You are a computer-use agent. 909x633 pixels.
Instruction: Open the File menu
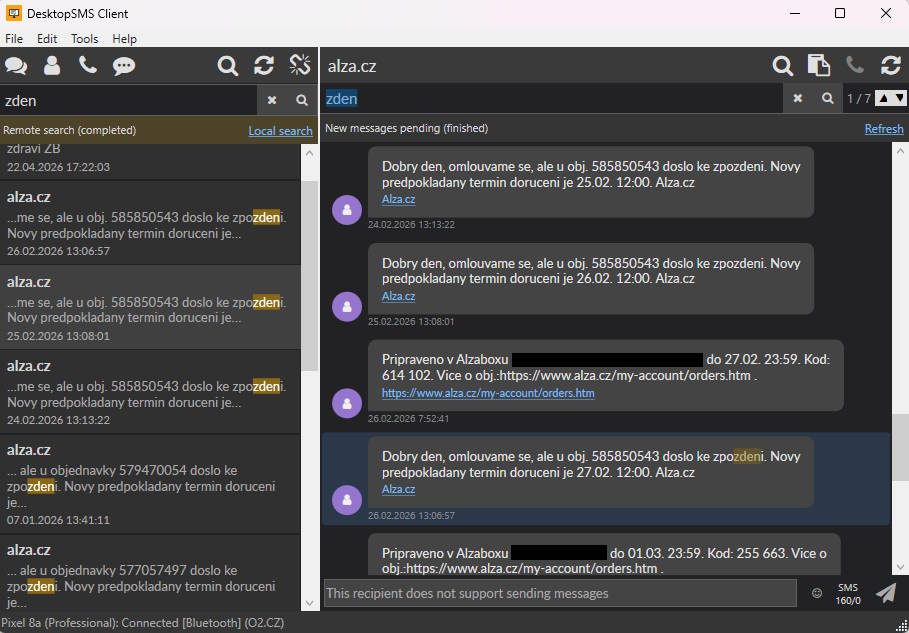(x=14, y=39)
